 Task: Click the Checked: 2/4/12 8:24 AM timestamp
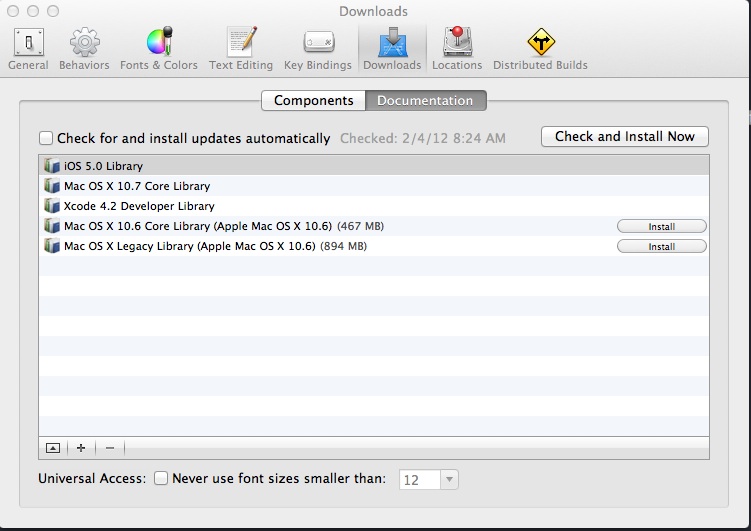pos(422,138)
